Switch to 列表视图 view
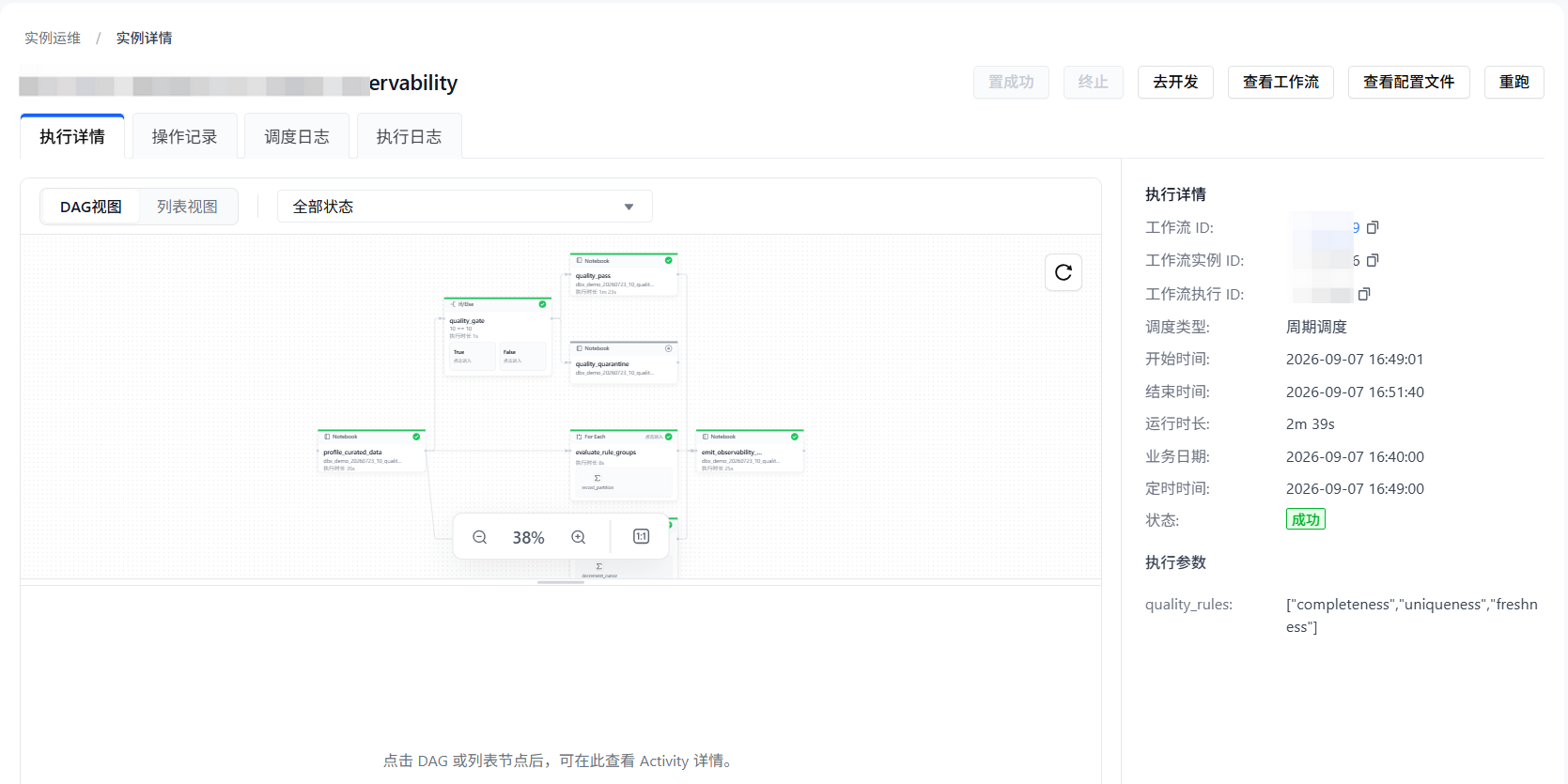The image size is (1568, 784). click(187, 207)
